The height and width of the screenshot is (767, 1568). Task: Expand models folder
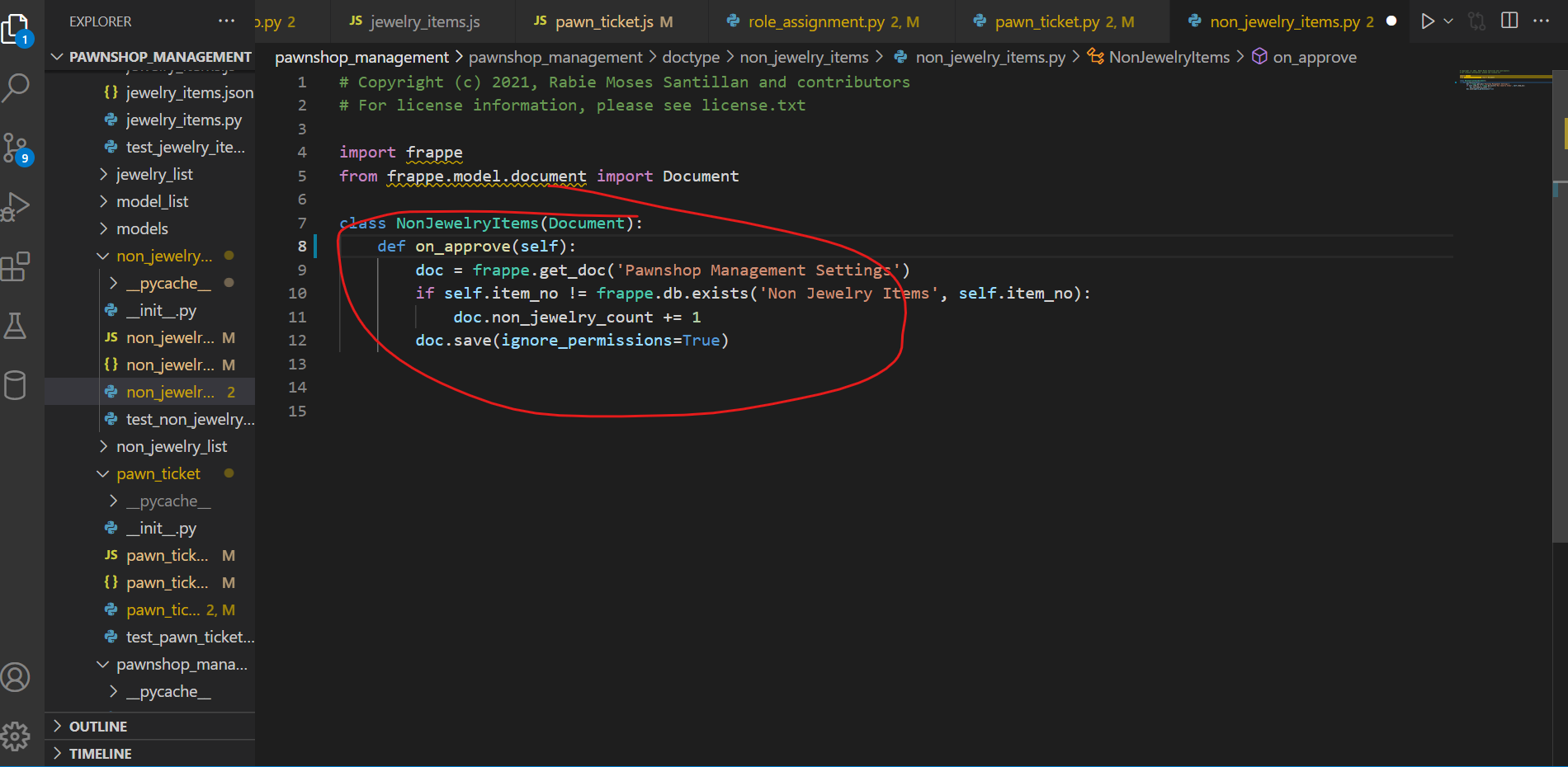tap(150, 228)
